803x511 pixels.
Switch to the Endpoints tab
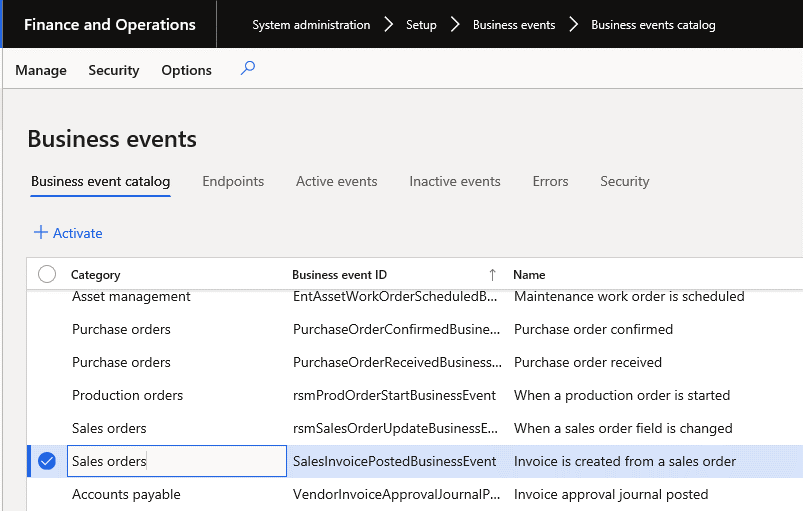(x=233, y=181)
